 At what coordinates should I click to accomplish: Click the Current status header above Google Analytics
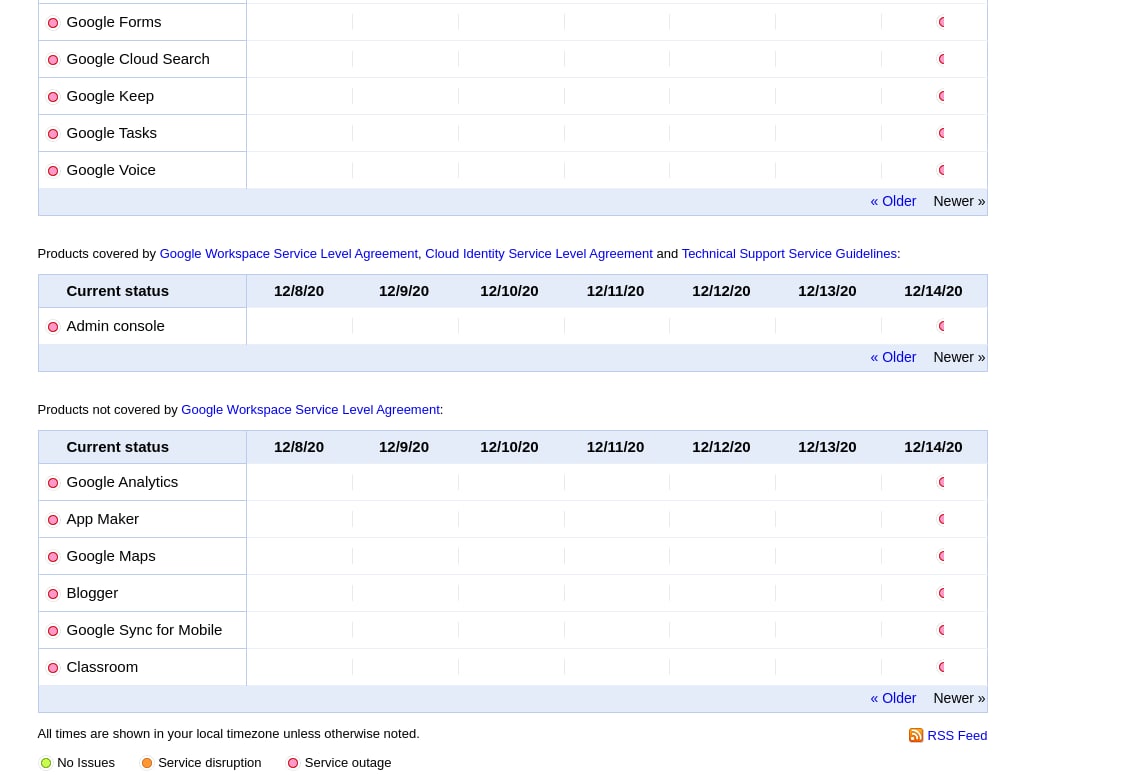pyautogui.click(x=117, y=447)
